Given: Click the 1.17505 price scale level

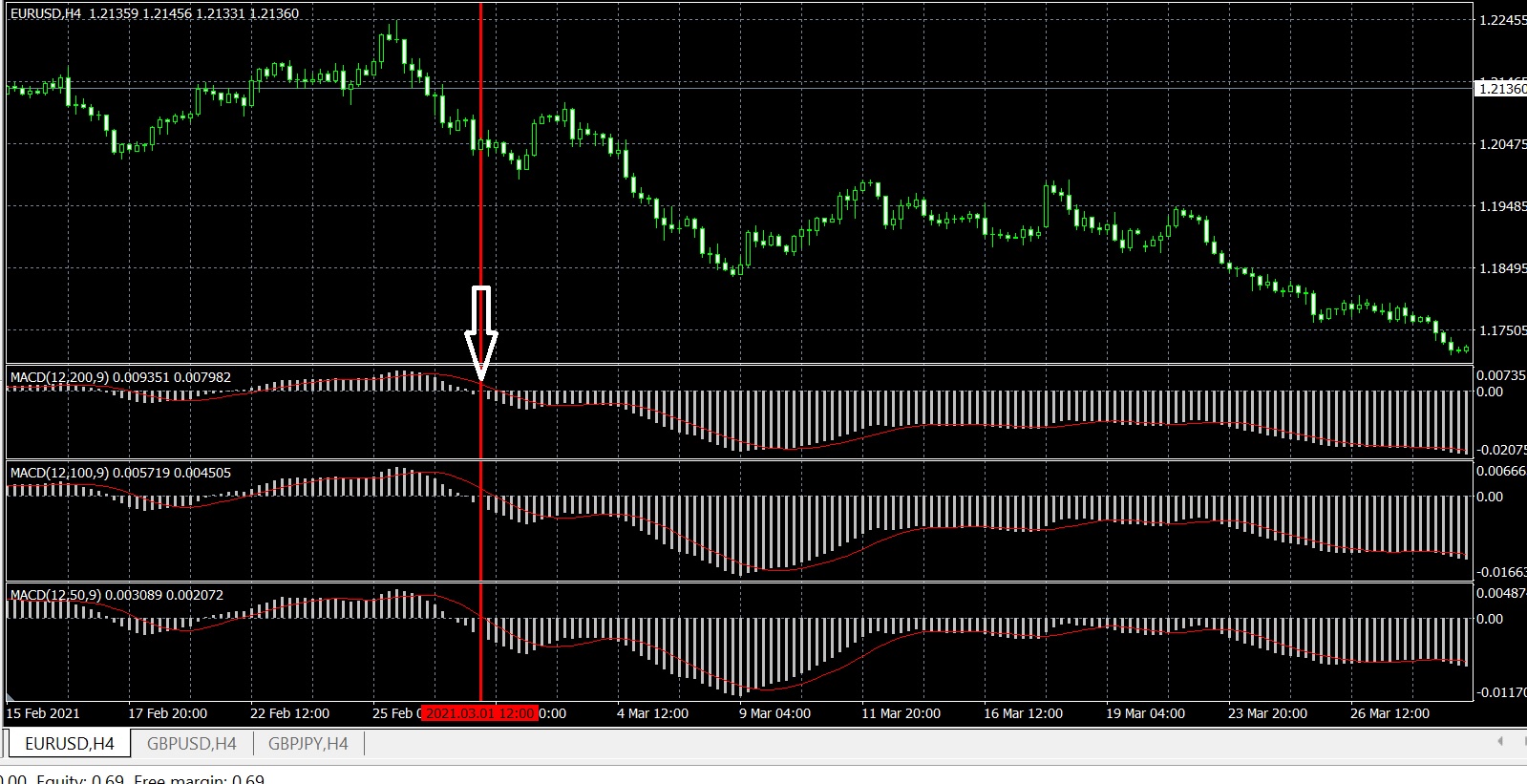Looking at the screenshot, I should coord(1502,330).
